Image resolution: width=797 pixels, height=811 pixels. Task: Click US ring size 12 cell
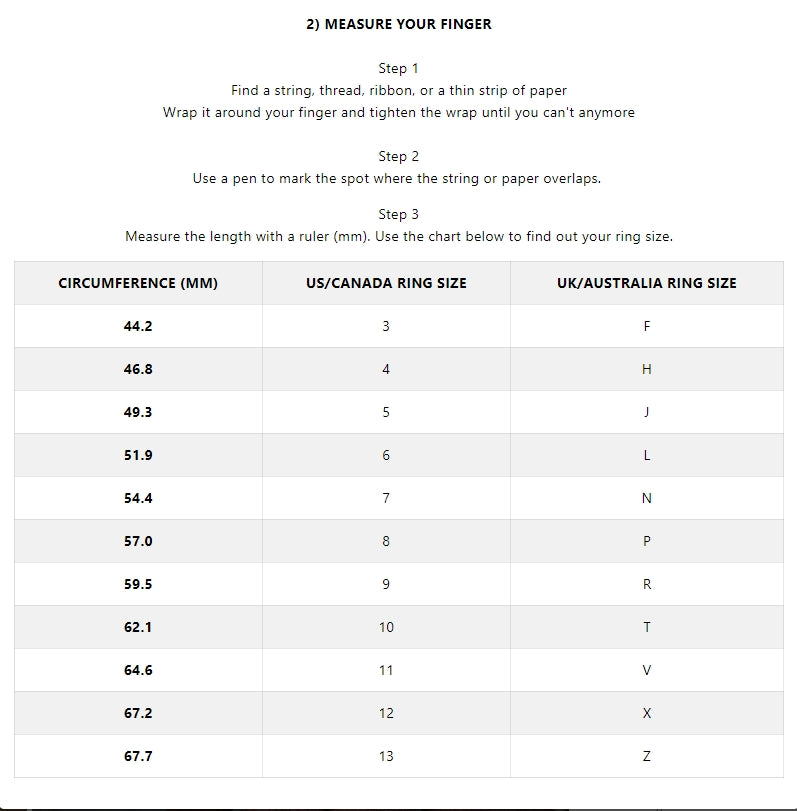(x=386, y=713)
